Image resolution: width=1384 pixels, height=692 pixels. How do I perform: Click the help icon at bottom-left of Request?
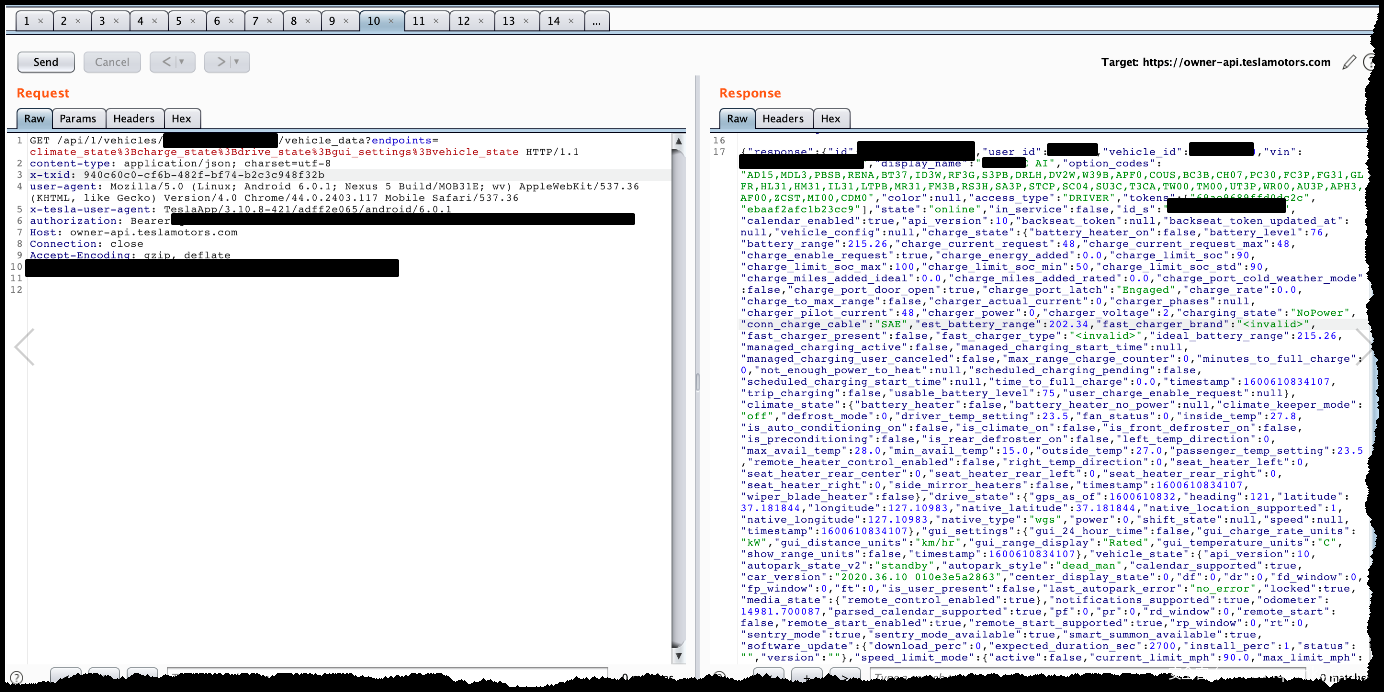click(18, 679)
